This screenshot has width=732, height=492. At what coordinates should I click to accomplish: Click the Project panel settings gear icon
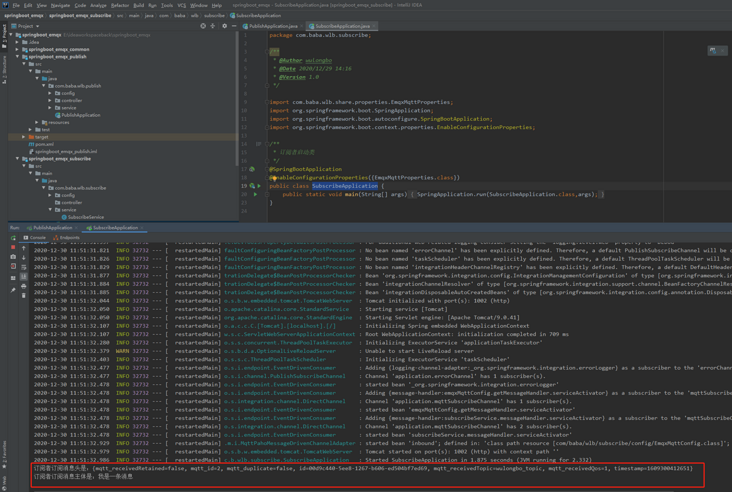pyautogui.click(x=224, y=26)
